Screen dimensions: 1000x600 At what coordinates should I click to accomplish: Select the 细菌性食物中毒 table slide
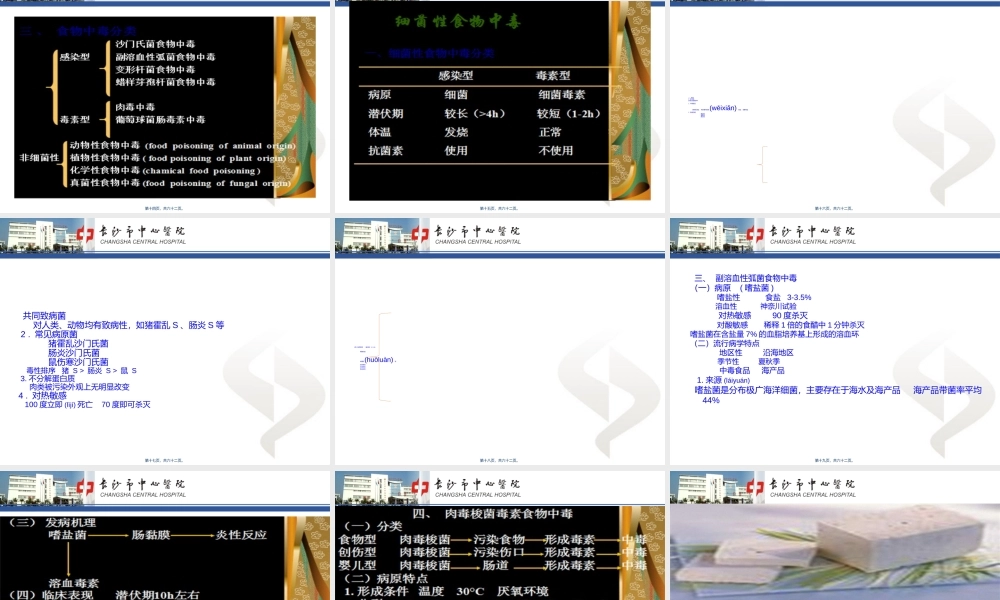500,110
